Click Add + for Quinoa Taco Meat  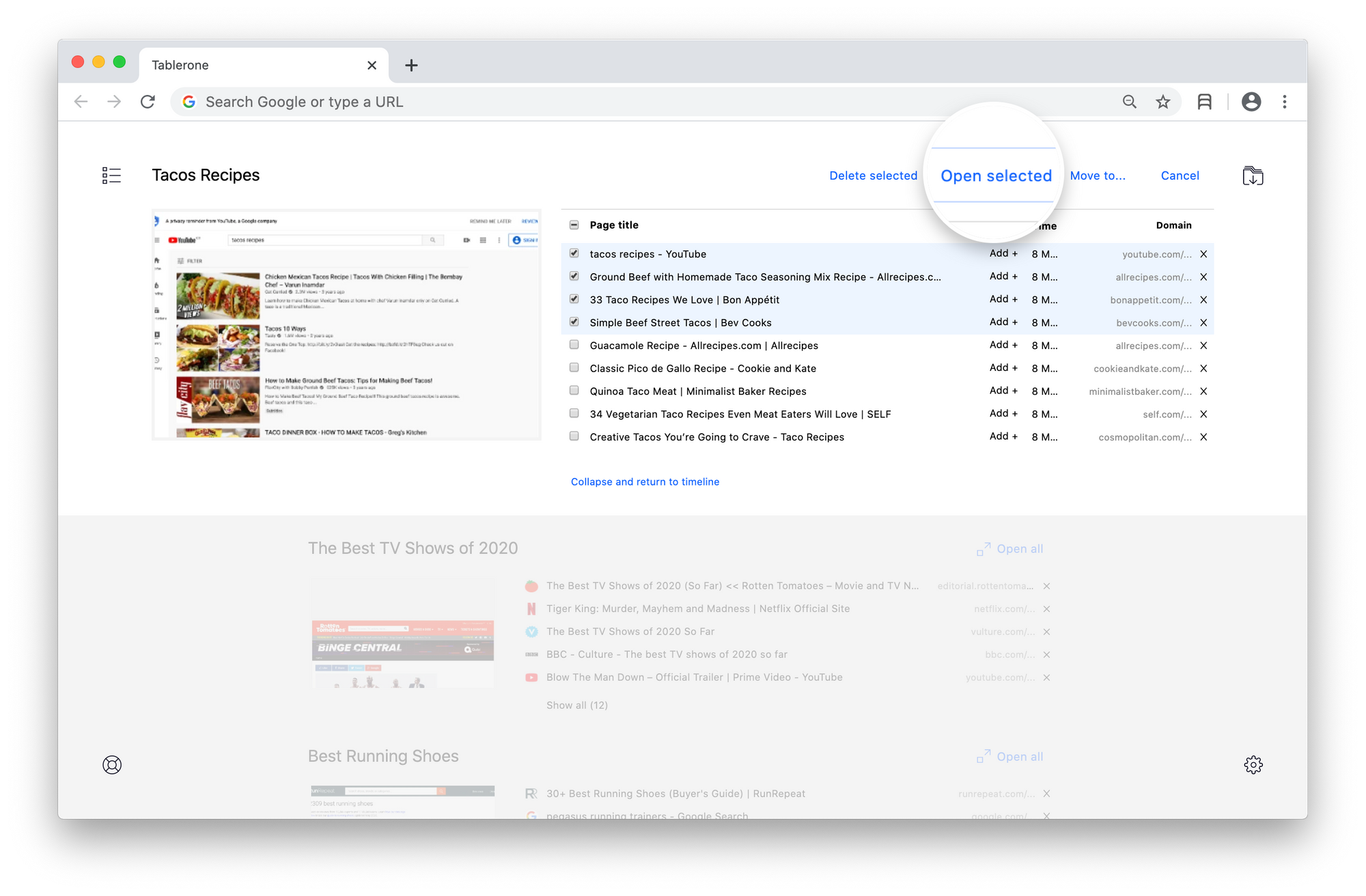1003,391
